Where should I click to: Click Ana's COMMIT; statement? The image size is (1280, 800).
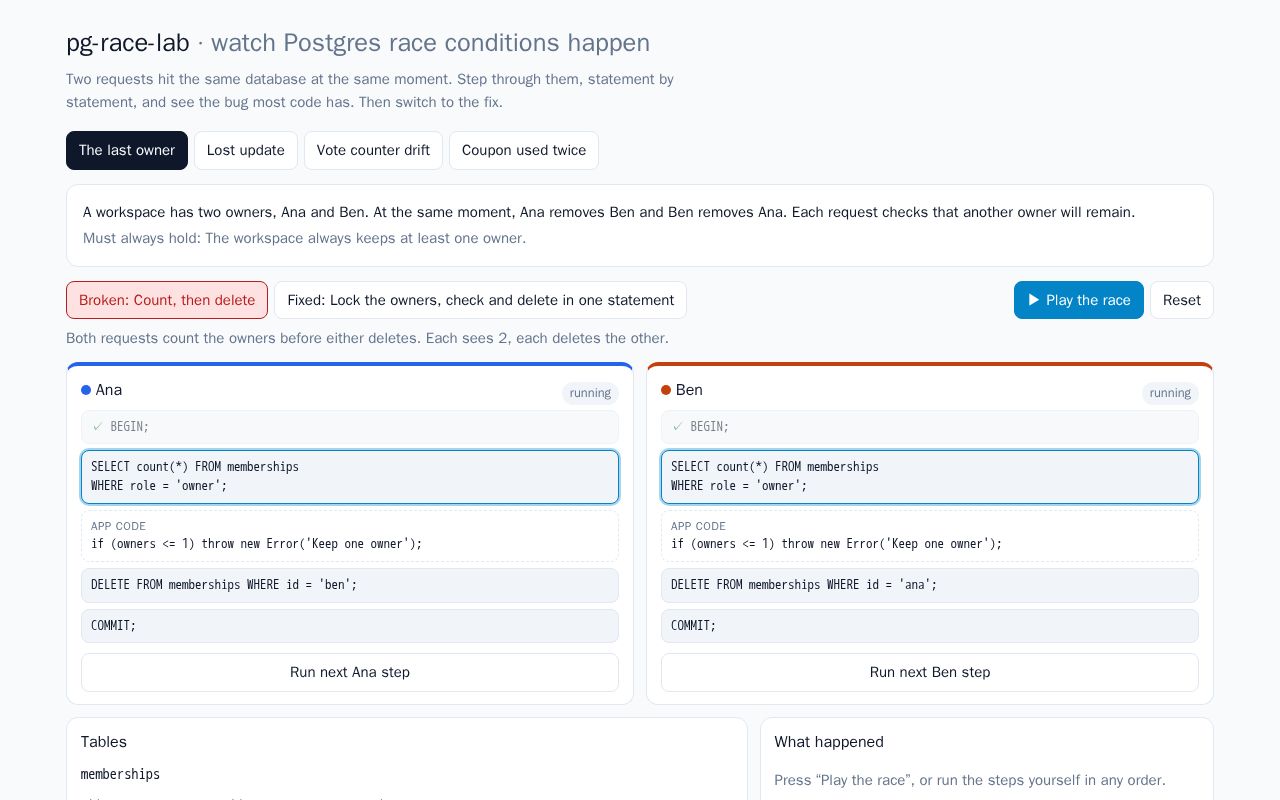pos(350,626)
